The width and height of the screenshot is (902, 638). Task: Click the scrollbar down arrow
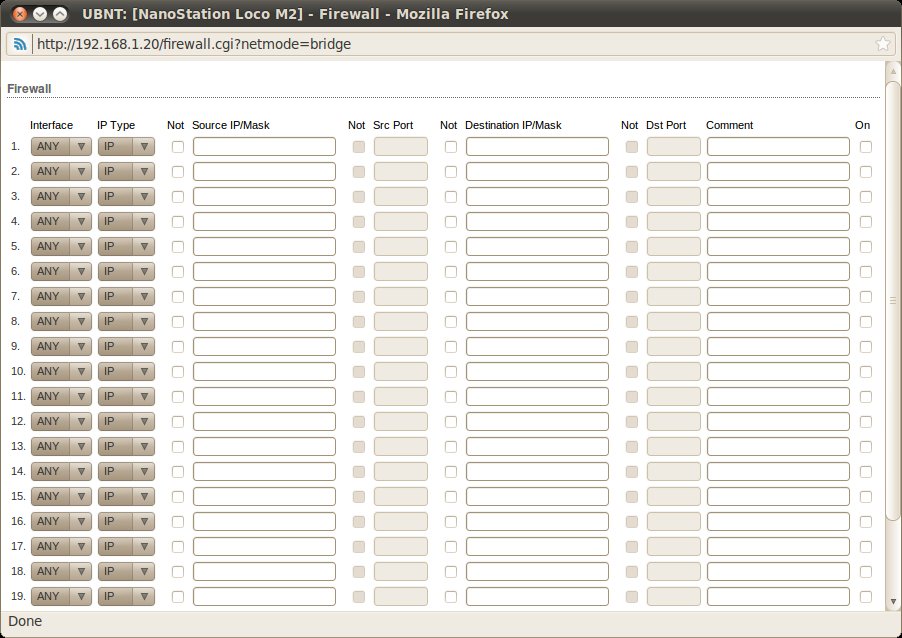pos(893,601)
